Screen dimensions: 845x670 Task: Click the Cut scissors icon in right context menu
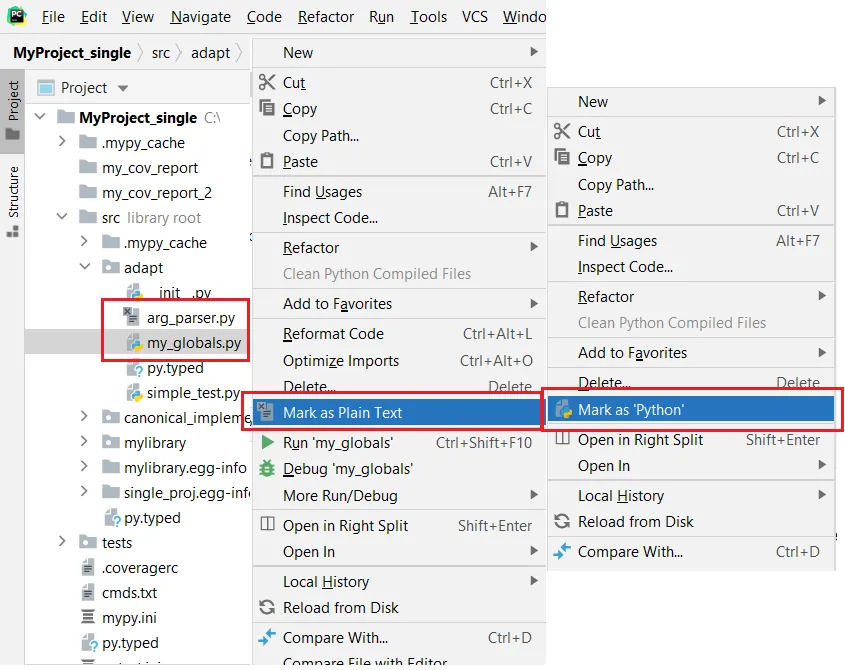click(x=562, y=131)
